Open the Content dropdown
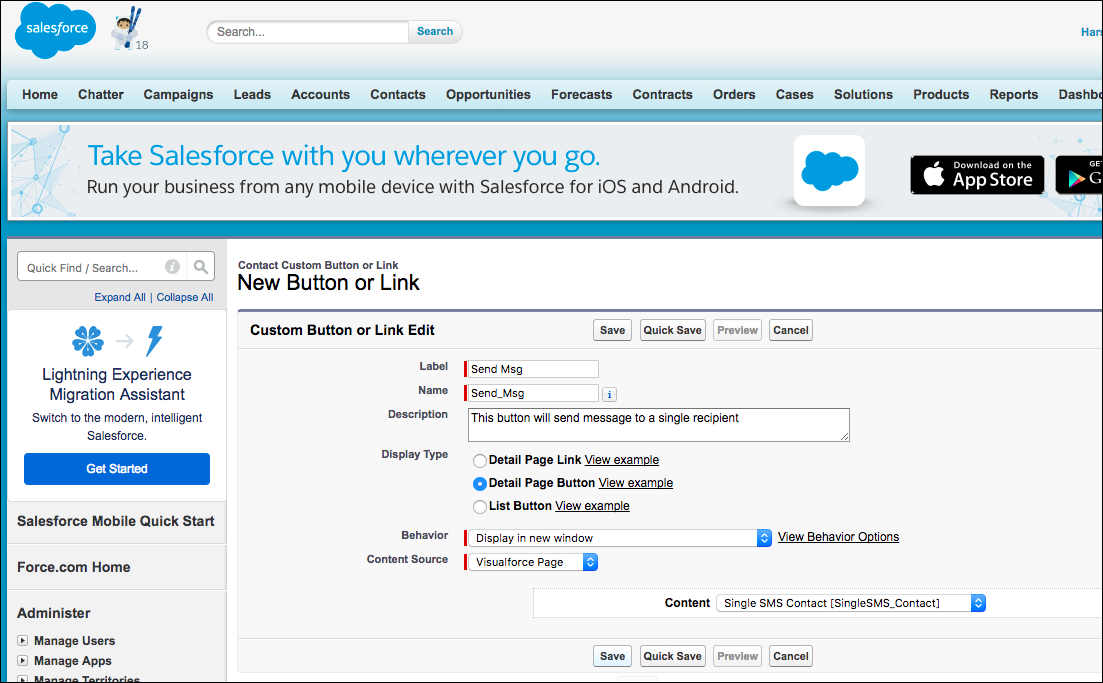The height and width of the screenshot is (683, 1103). pyautogui.click(x=850, y=603)
